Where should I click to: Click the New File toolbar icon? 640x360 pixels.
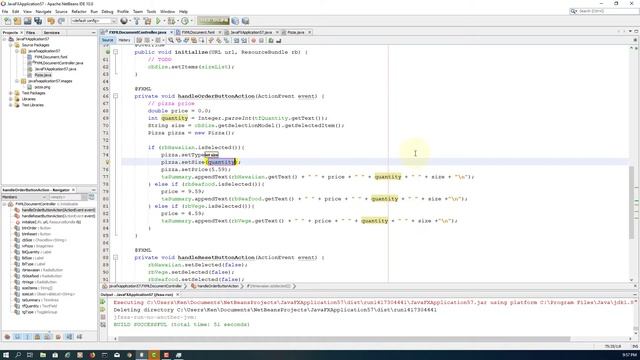click(7, 21)
